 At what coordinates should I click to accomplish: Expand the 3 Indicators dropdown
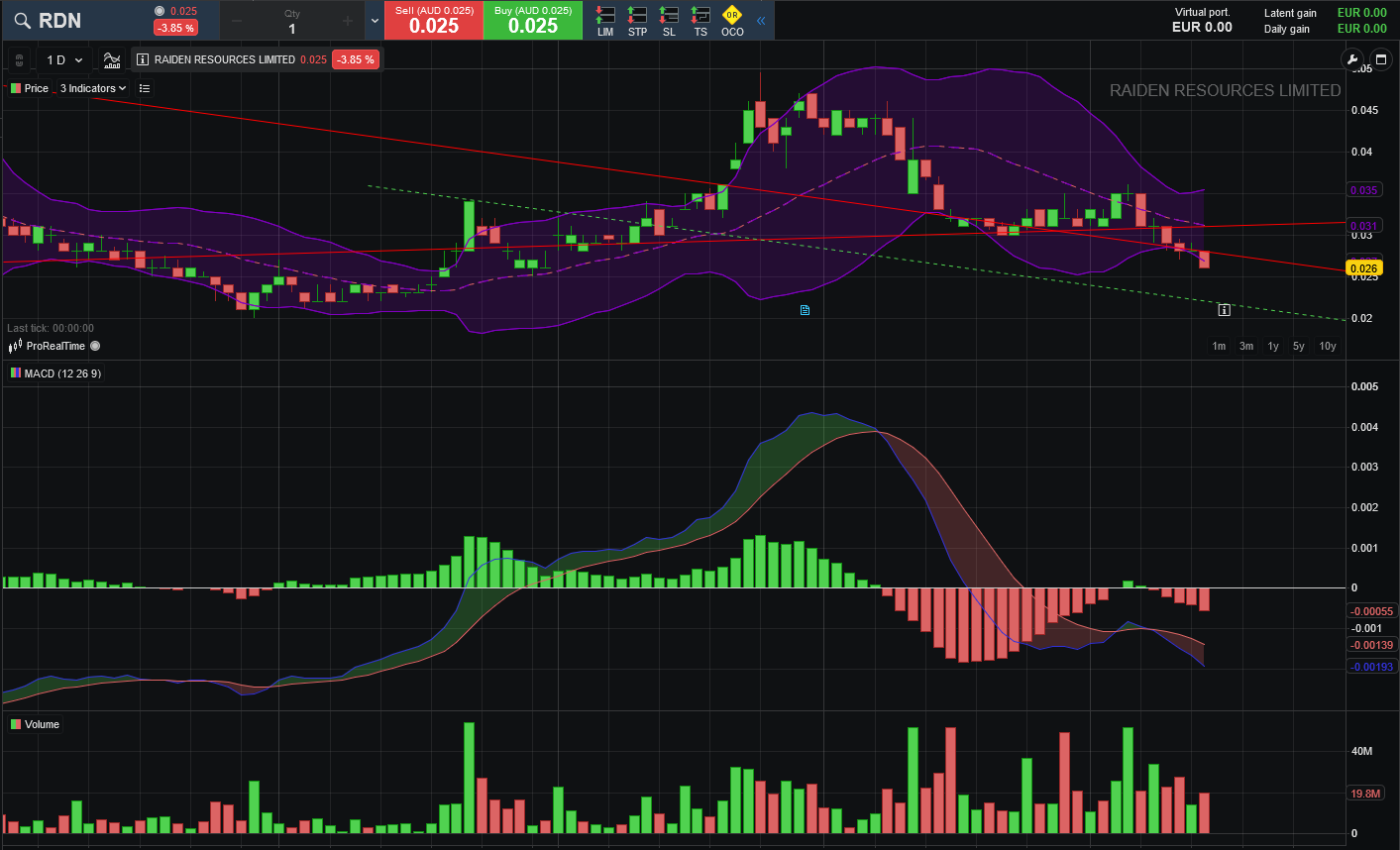click(x=93, y=88)
